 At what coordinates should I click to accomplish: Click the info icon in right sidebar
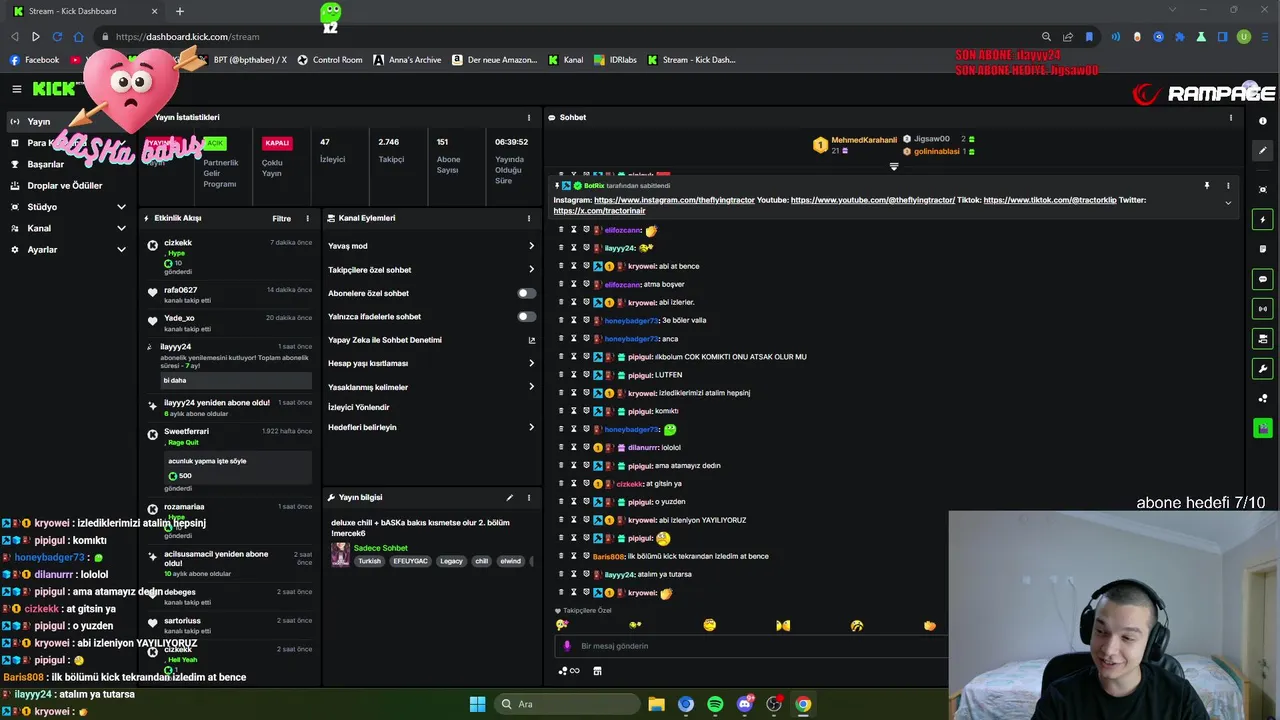(x=1263, y=121)
